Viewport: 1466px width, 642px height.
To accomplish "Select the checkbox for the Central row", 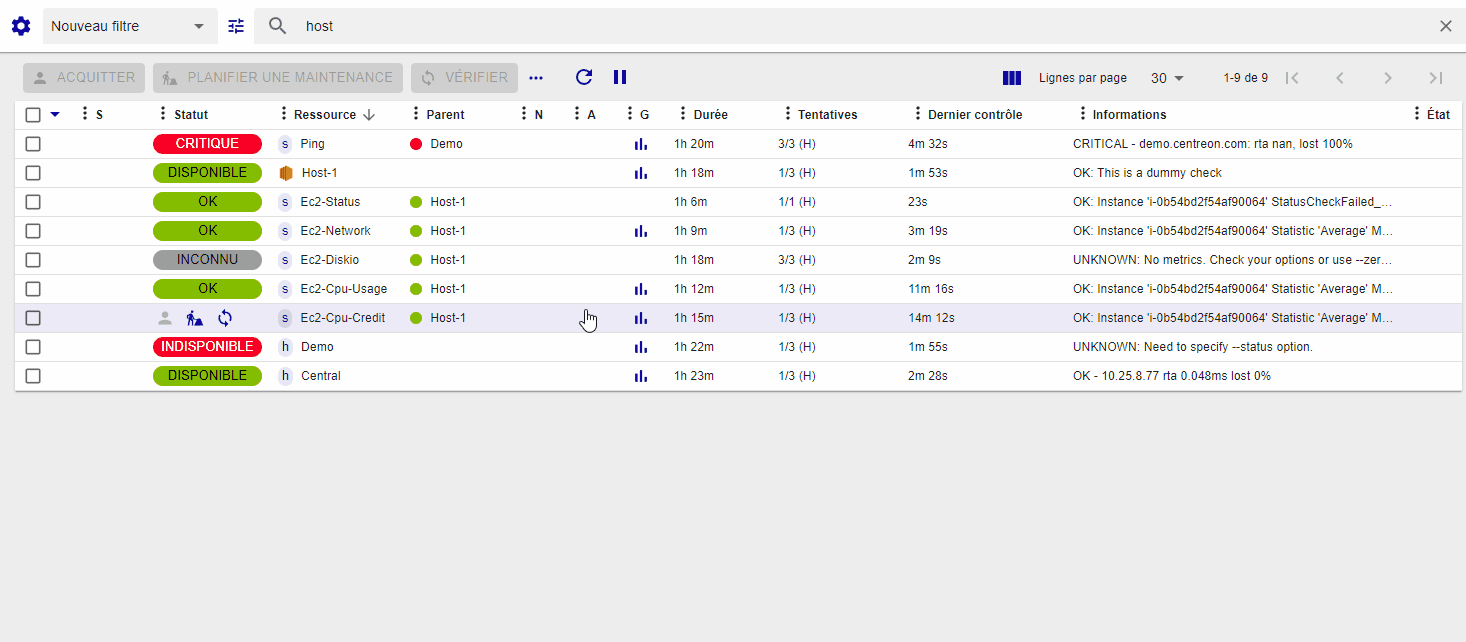I will click(33, 376).
